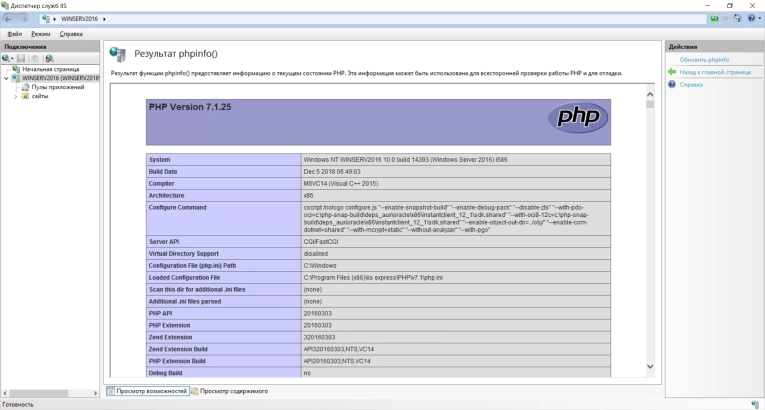This screenshot has height=410, width=765.
Task: Select сайты in the connections tree
Action: tap(40, 96)
